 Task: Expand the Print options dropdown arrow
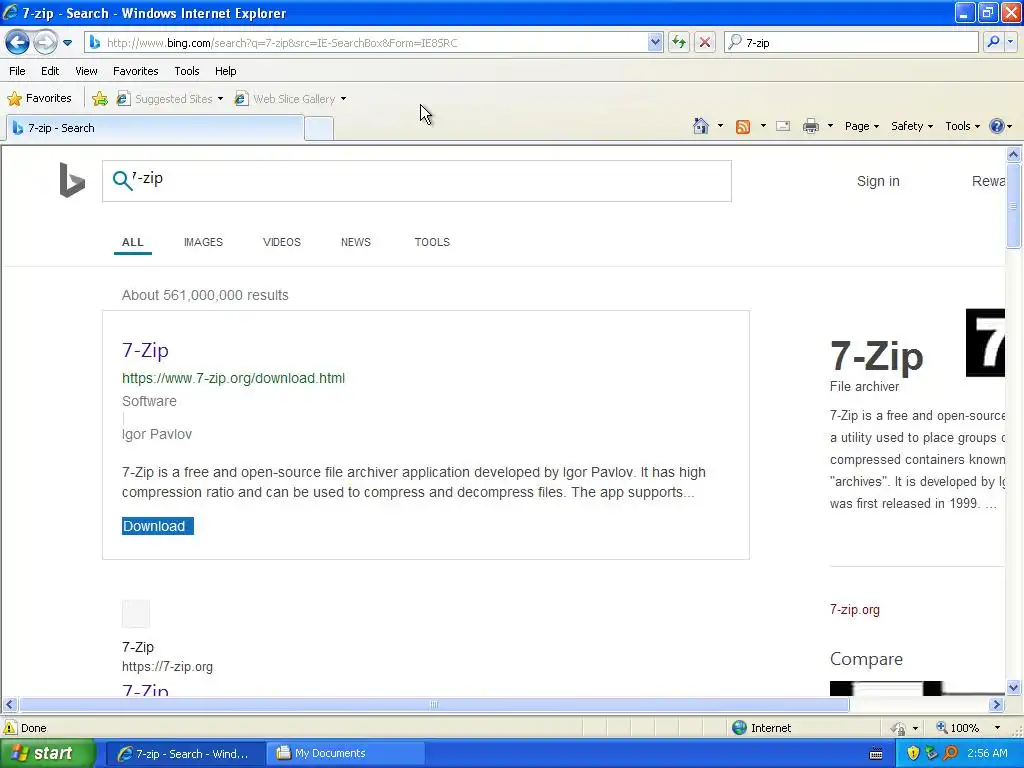(x=830, y=126)
